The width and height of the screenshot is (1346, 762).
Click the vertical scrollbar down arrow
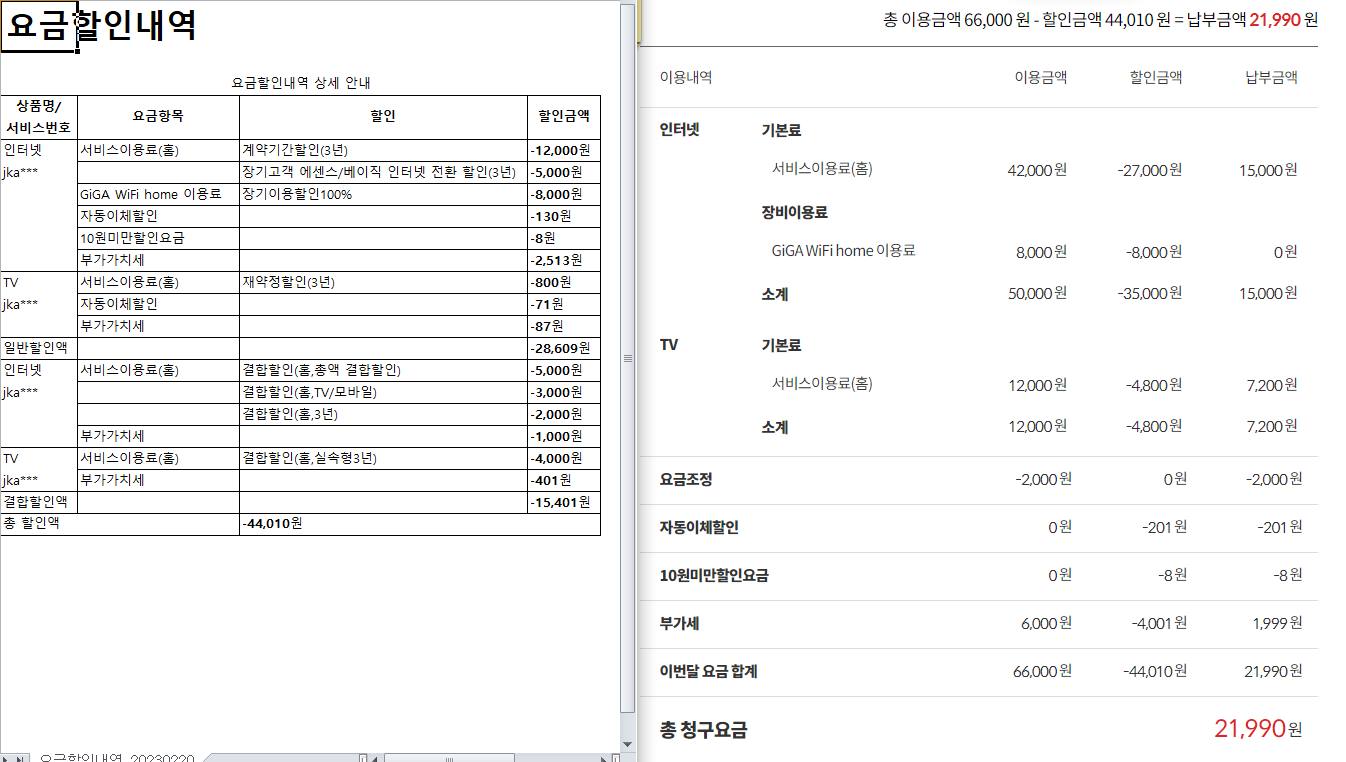[627, 744]
